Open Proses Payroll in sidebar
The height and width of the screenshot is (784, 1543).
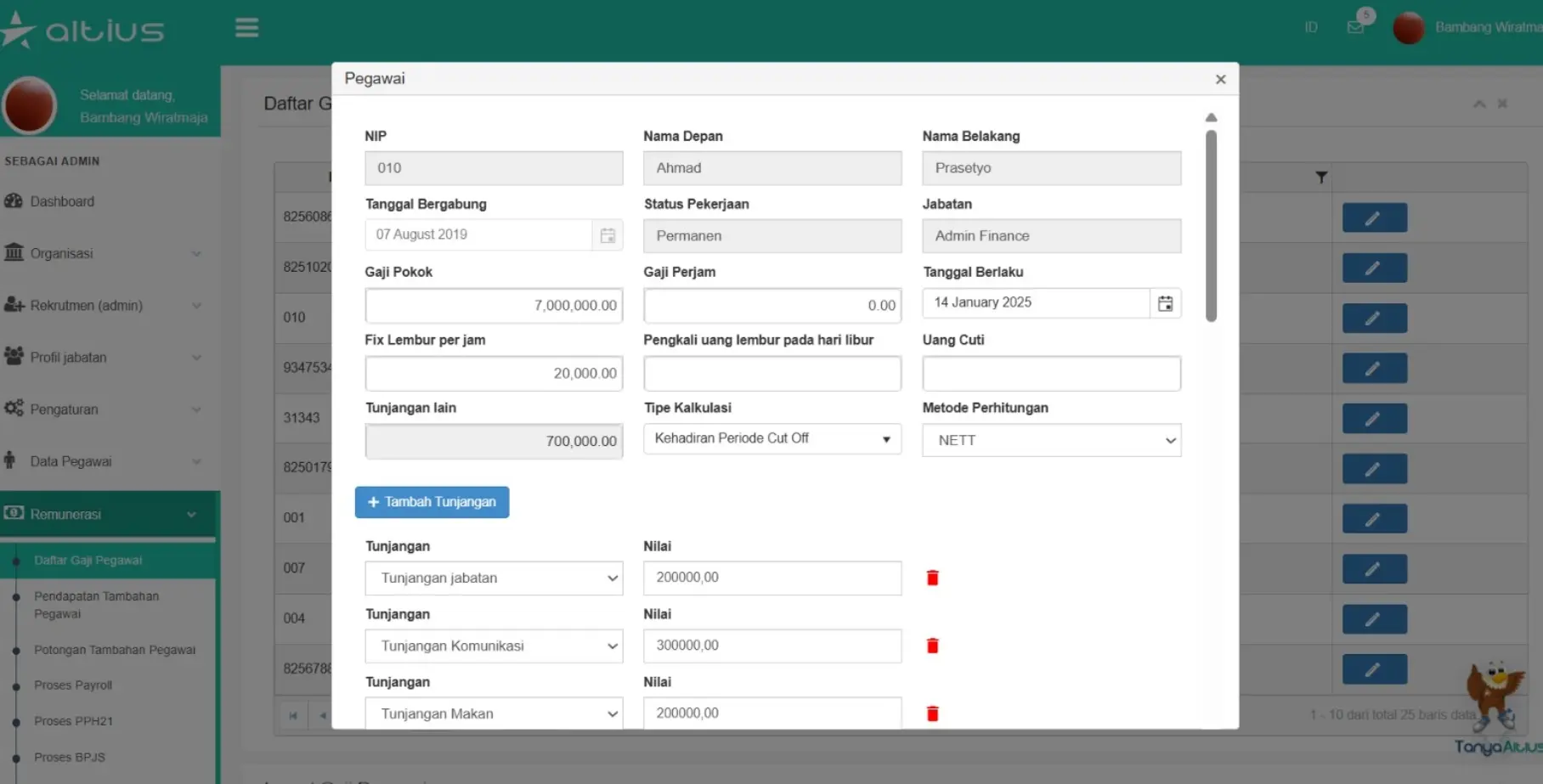pyautogui.click(x=73, y=685)
